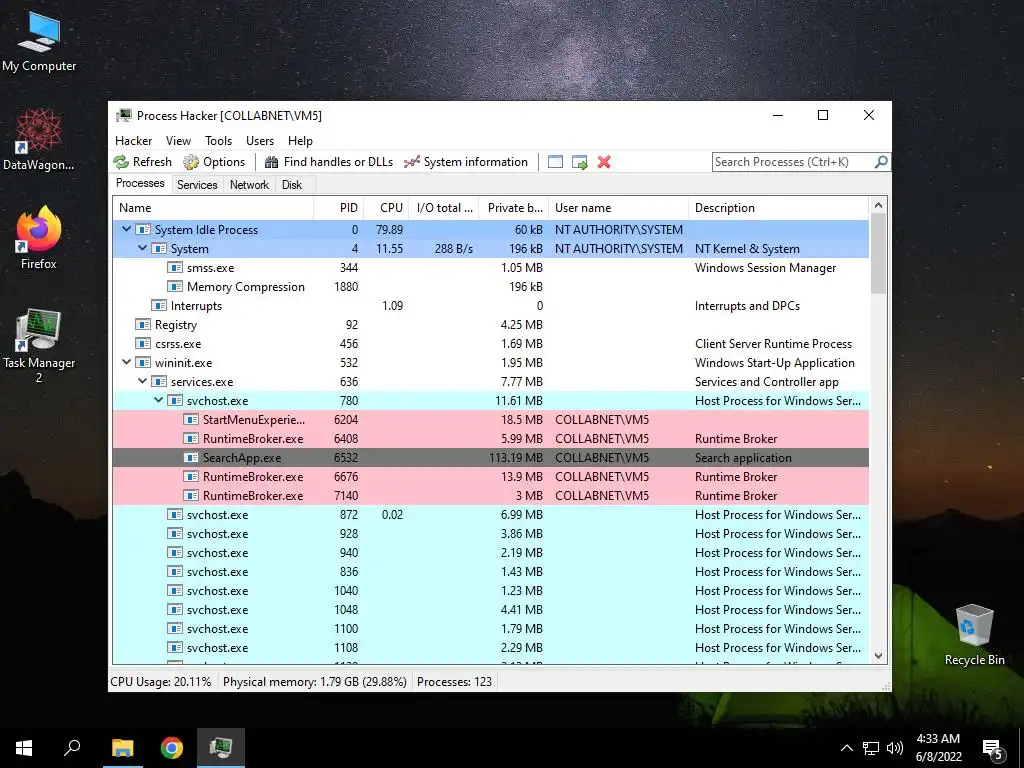Click the vertical scrollbar thumb
The image size is (1024, 768).
click(x=878, y=253)
